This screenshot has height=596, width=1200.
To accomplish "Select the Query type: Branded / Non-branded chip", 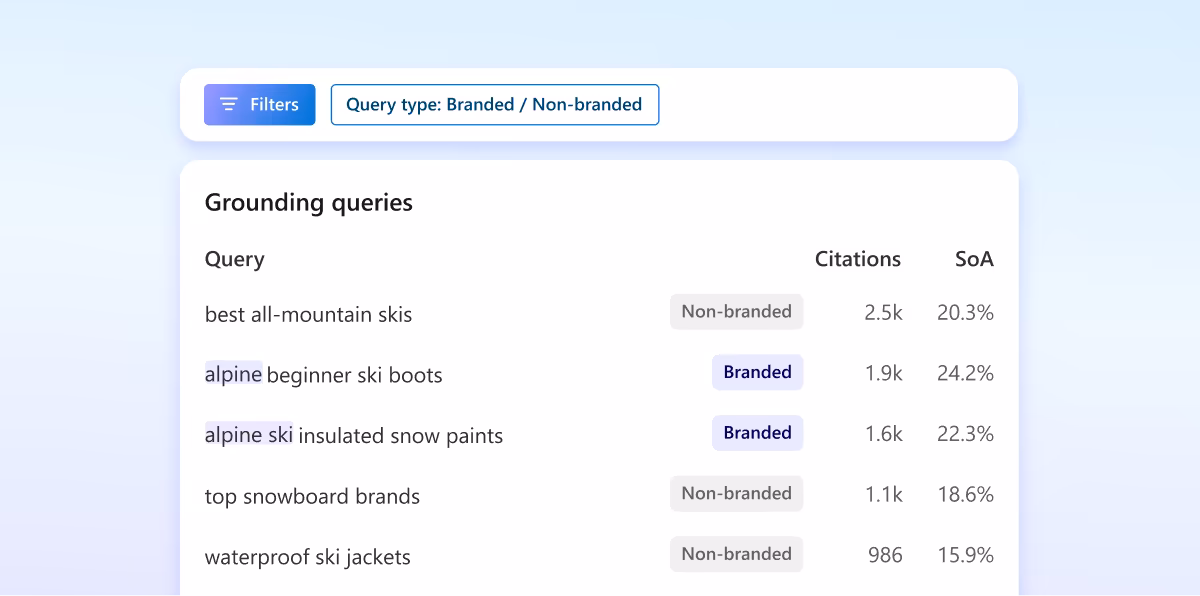I will tap(495, 105).
